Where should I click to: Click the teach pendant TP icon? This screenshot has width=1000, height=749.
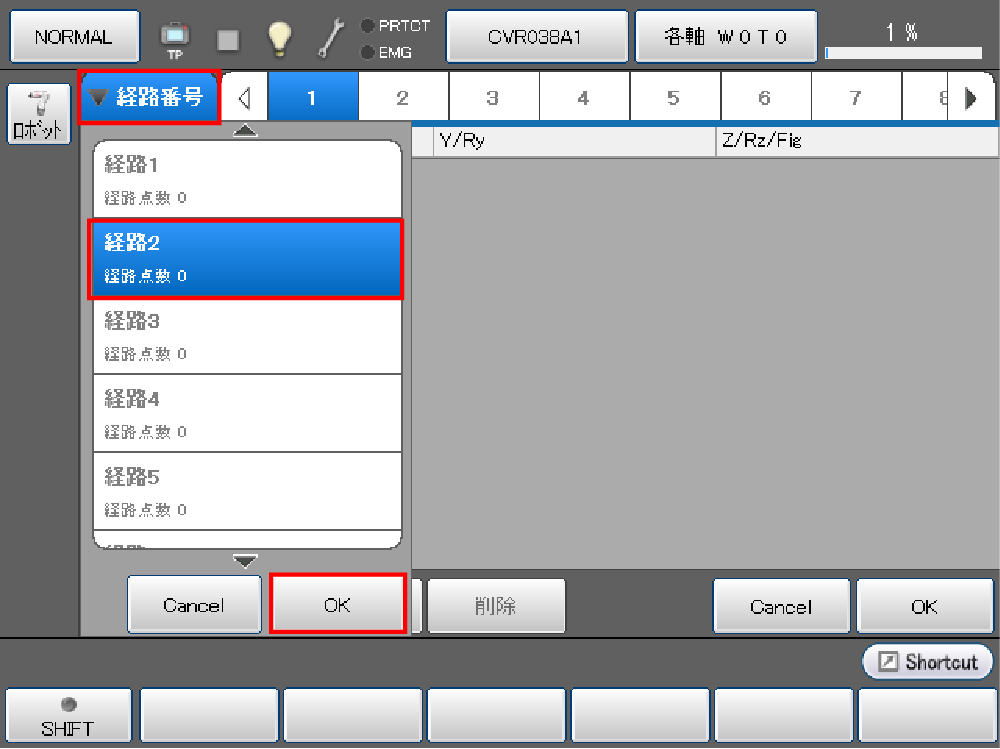click(x=174, y=38)
